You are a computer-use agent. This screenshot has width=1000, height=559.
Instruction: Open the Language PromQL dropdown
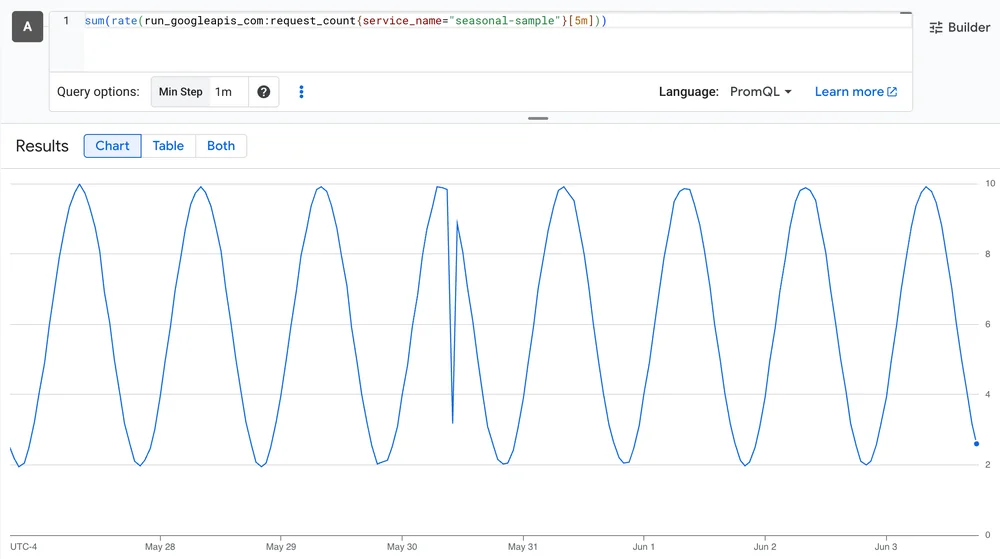tap(761, 92)
